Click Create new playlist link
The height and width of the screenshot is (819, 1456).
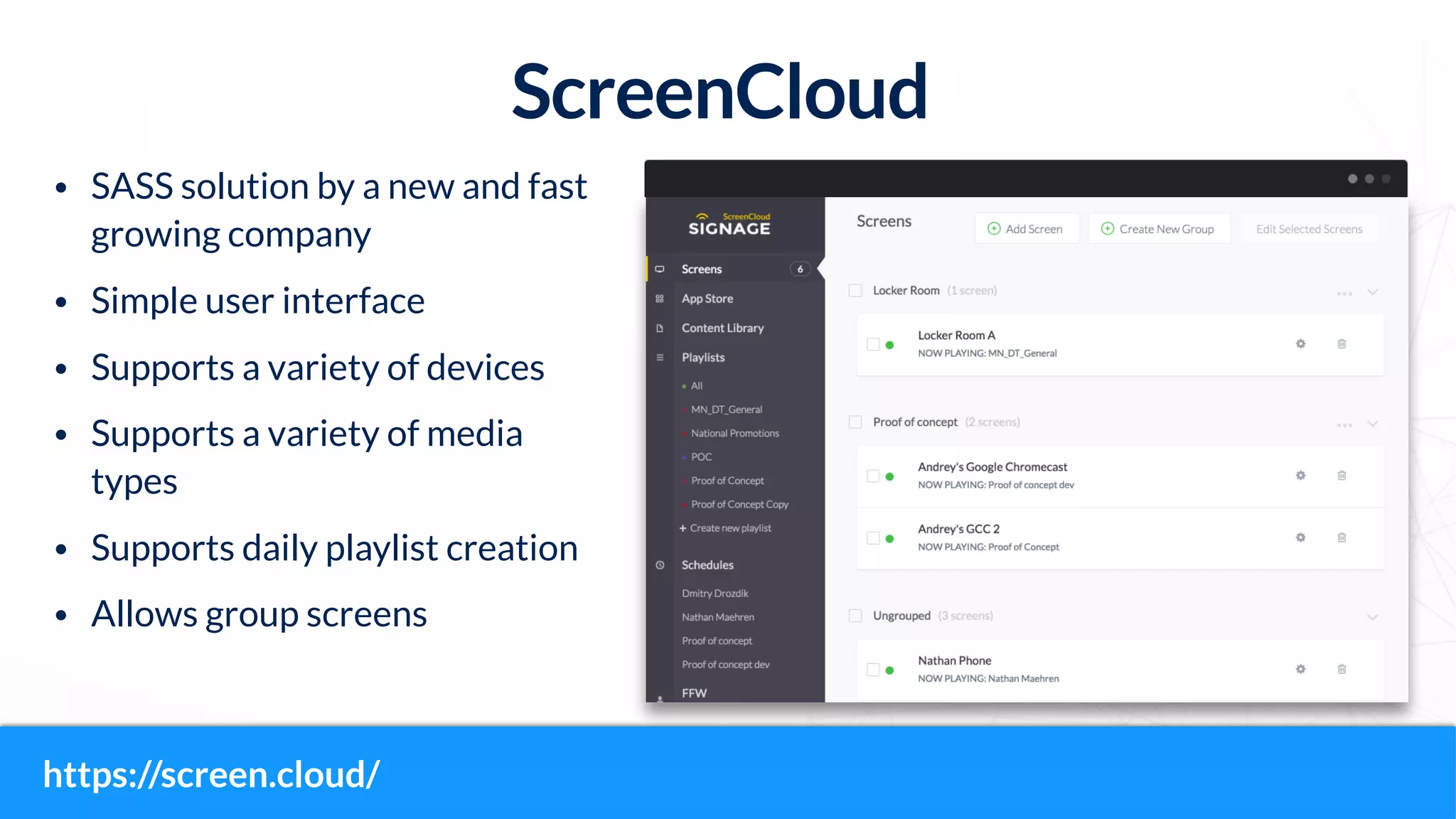[x=725, y=528]
